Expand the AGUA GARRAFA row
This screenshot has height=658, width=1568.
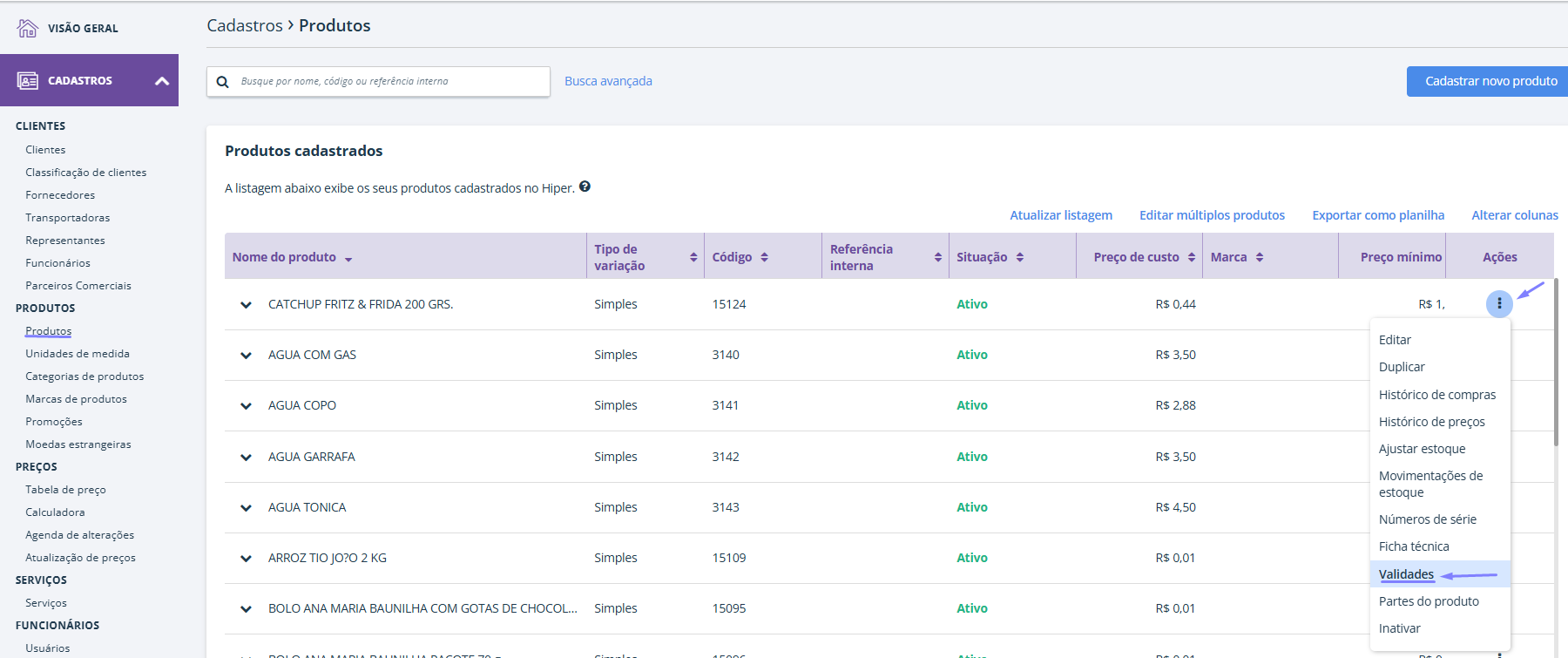tap(247, 458)
